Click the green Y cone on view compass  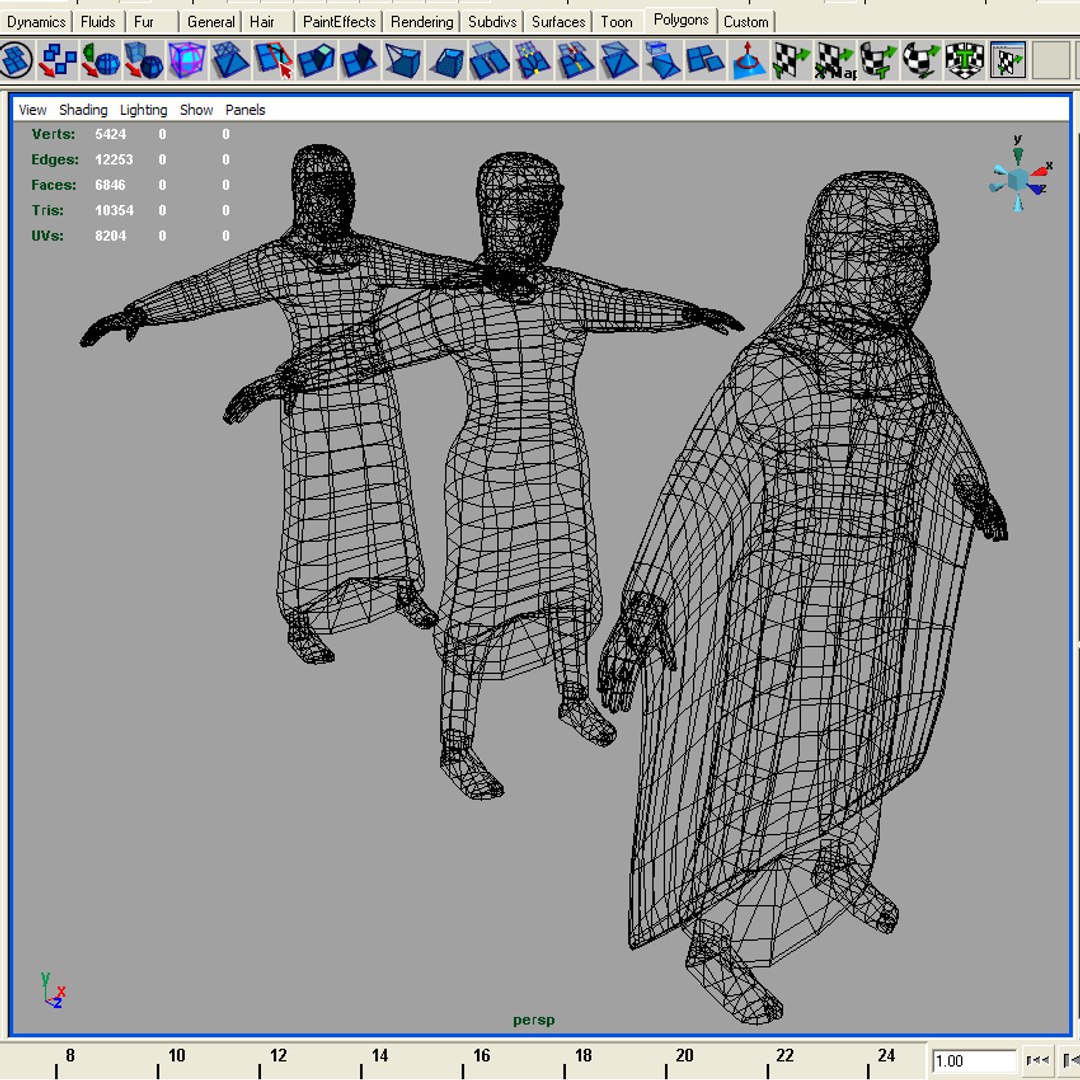pyautogui.click(x=1018, y=156)
